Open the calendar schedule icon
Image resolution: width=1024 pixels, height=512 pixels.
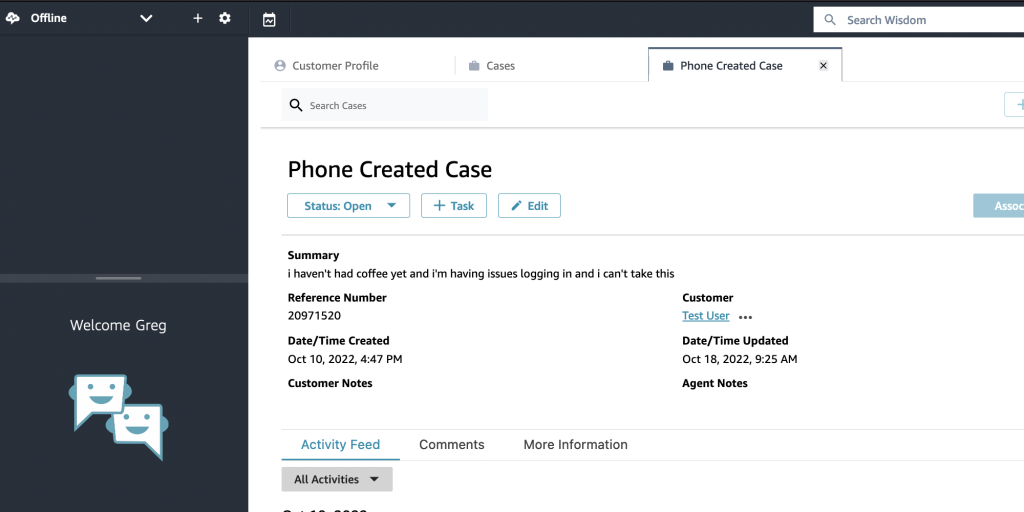[x=269, y=19]
